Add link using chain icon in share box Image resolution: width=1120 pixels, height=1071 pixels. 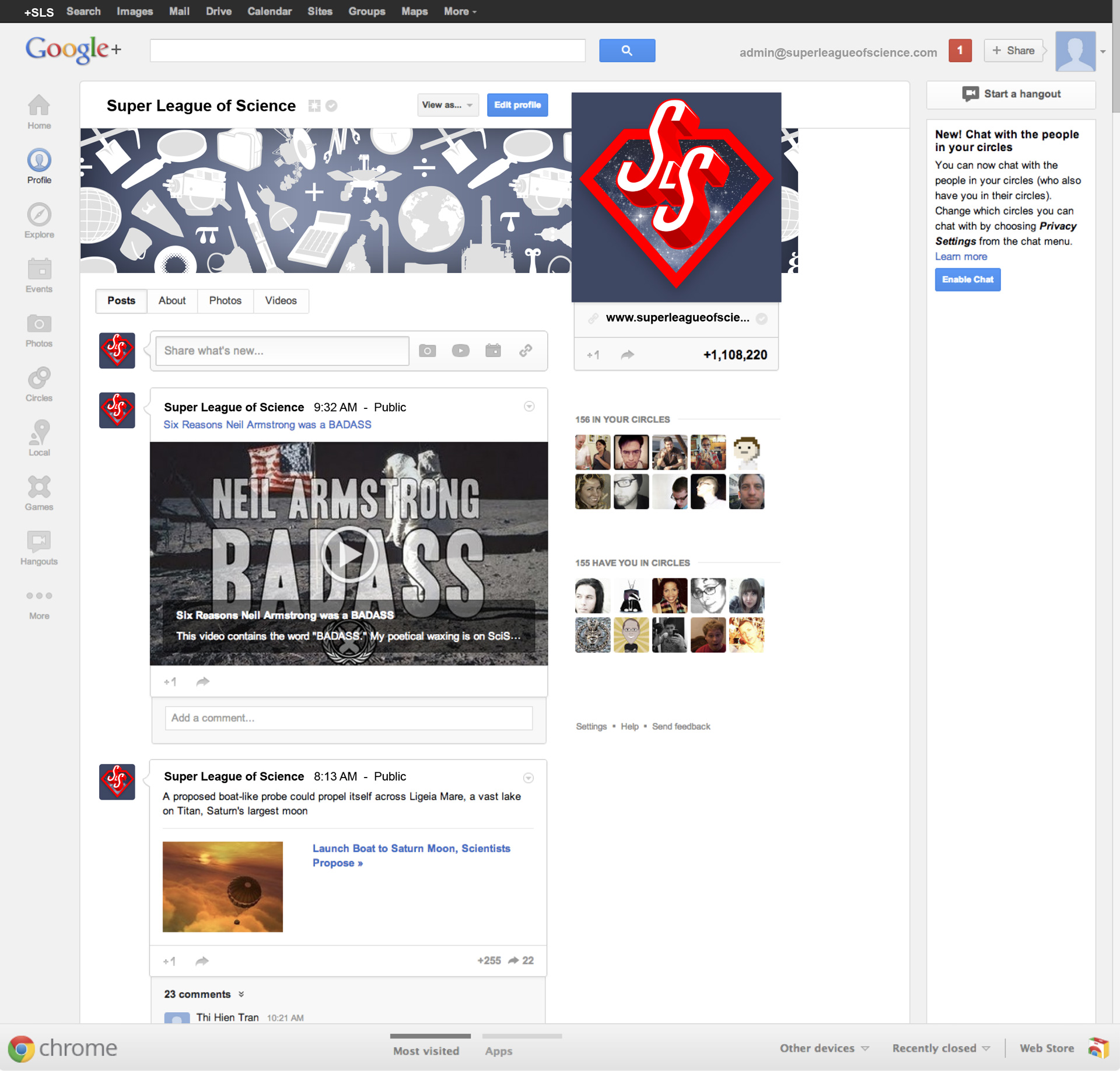526,350
